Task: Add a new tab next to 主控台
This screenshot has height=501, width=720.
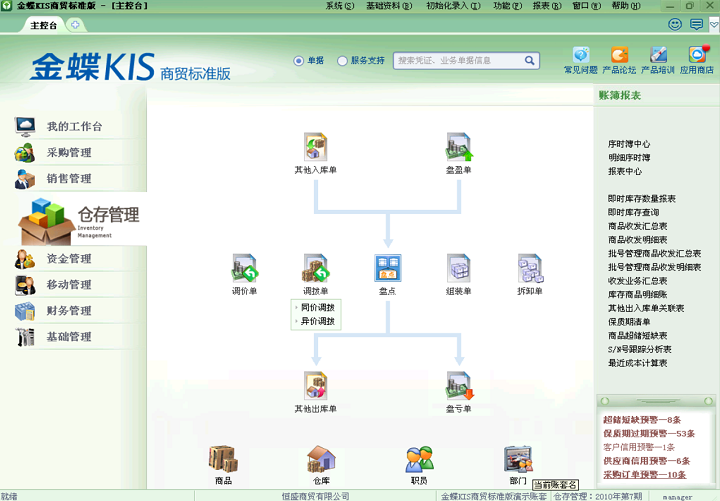Action: coord(76,24)
